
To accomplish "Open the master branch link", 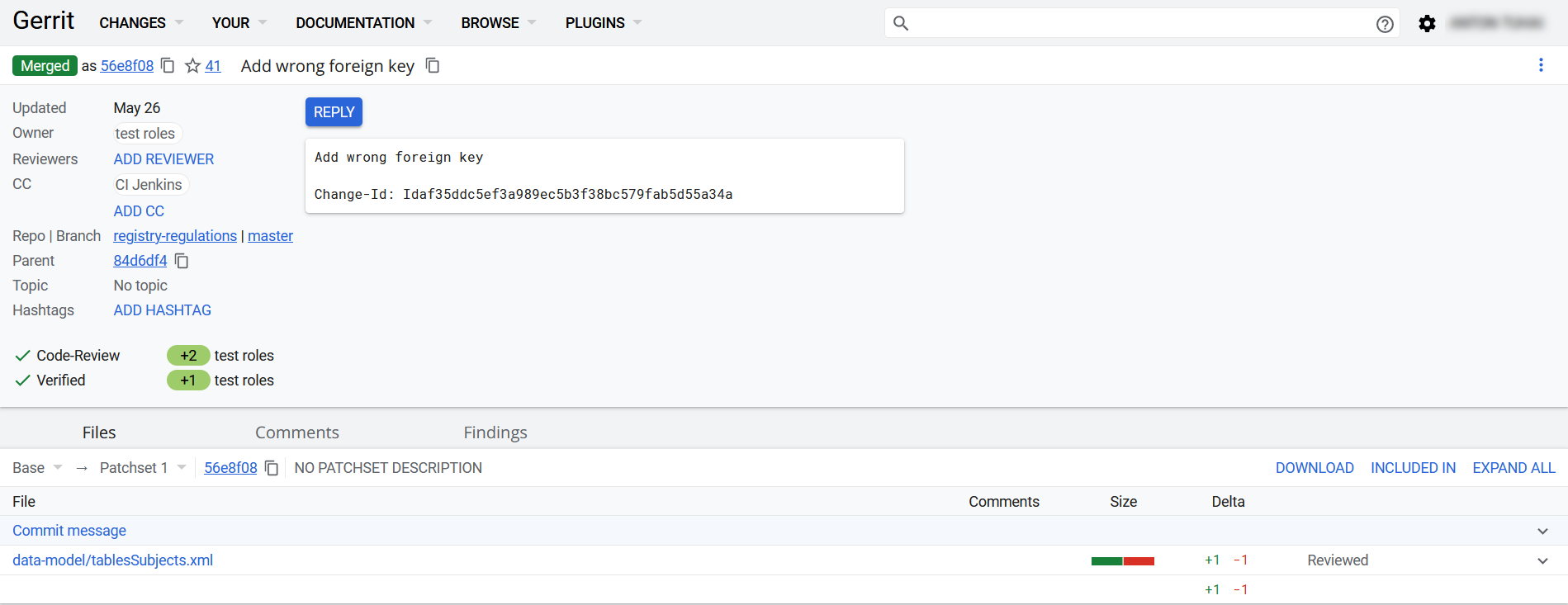I will [x=271, y=236].
